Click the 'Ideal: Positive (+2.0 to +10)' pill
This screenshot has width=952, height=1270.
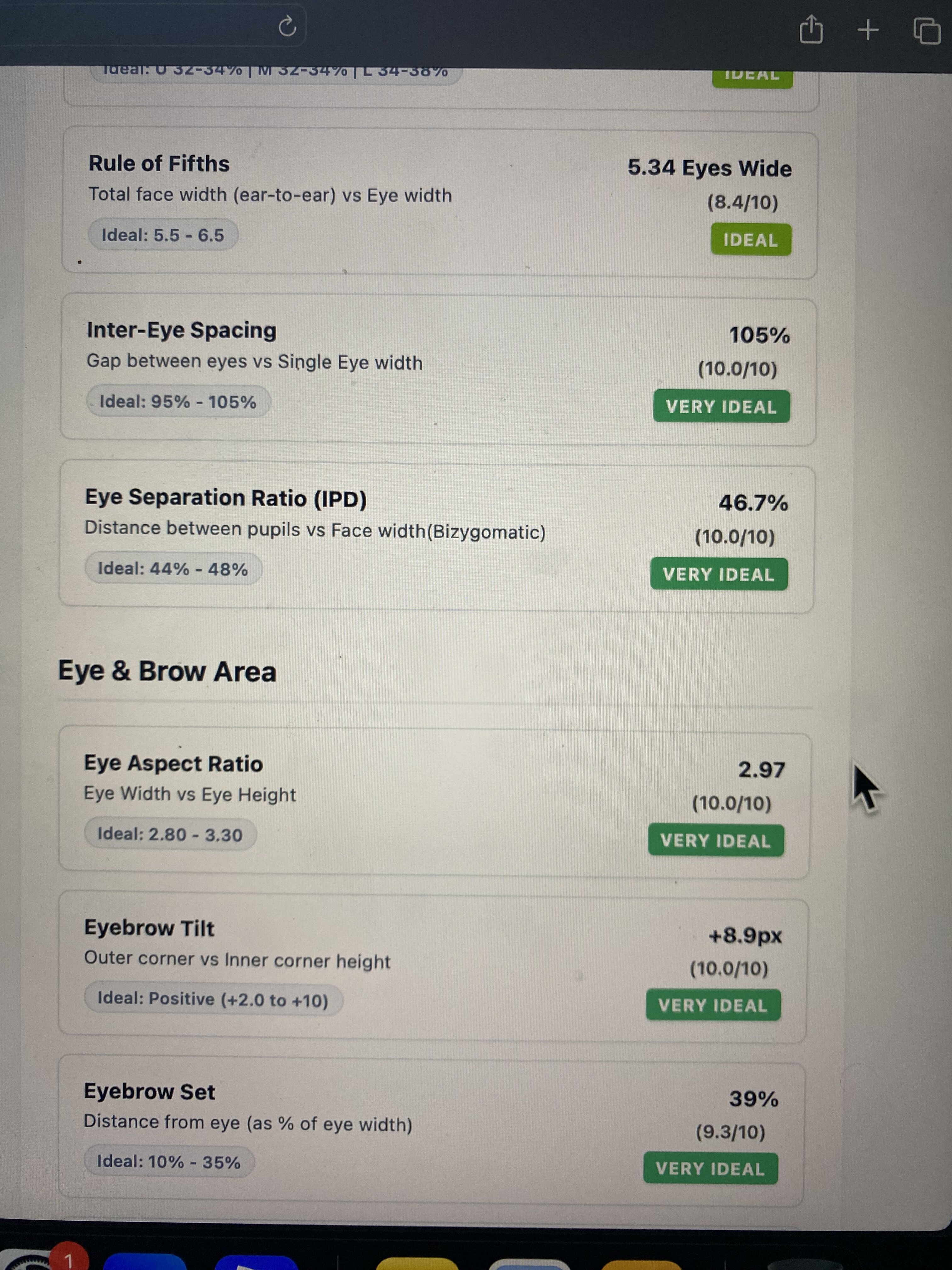pos(213,999)
